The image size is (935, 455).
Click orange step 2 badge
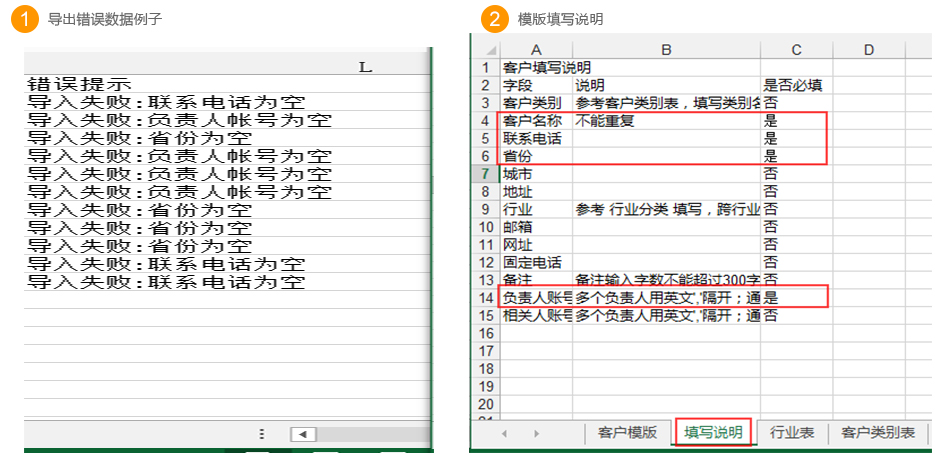pyautogui.click(x=492, y=19)
